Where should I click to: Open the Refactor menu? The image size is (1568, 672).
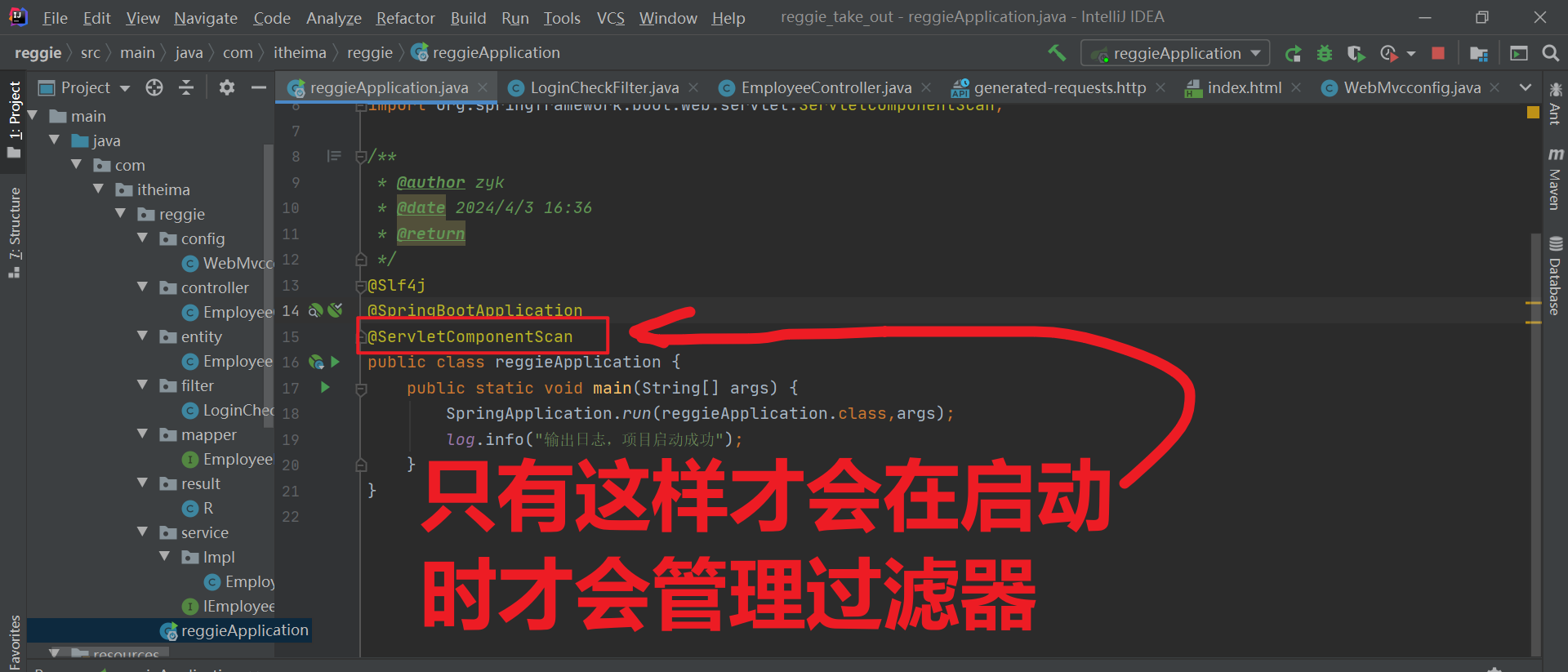pyautogui.click(x=405, y=18)
